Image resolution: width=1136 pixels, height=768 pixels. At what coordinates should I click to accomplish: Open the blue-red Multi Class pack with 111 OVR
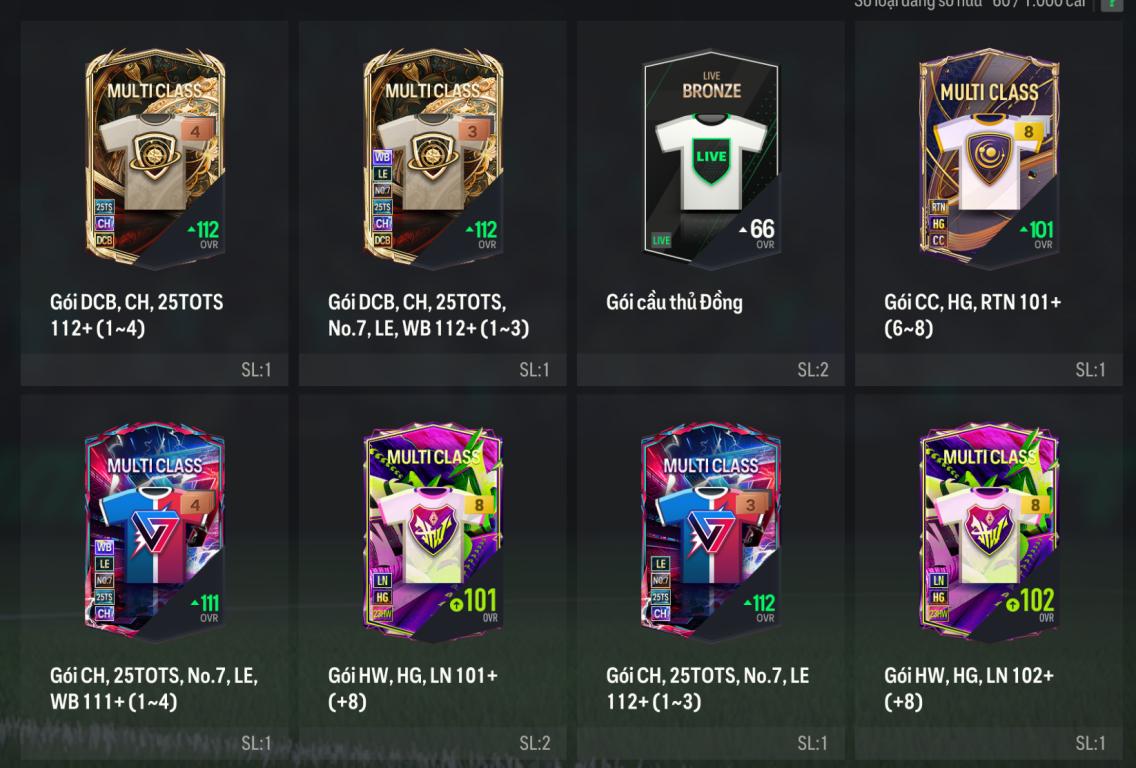tap(155, 532)
